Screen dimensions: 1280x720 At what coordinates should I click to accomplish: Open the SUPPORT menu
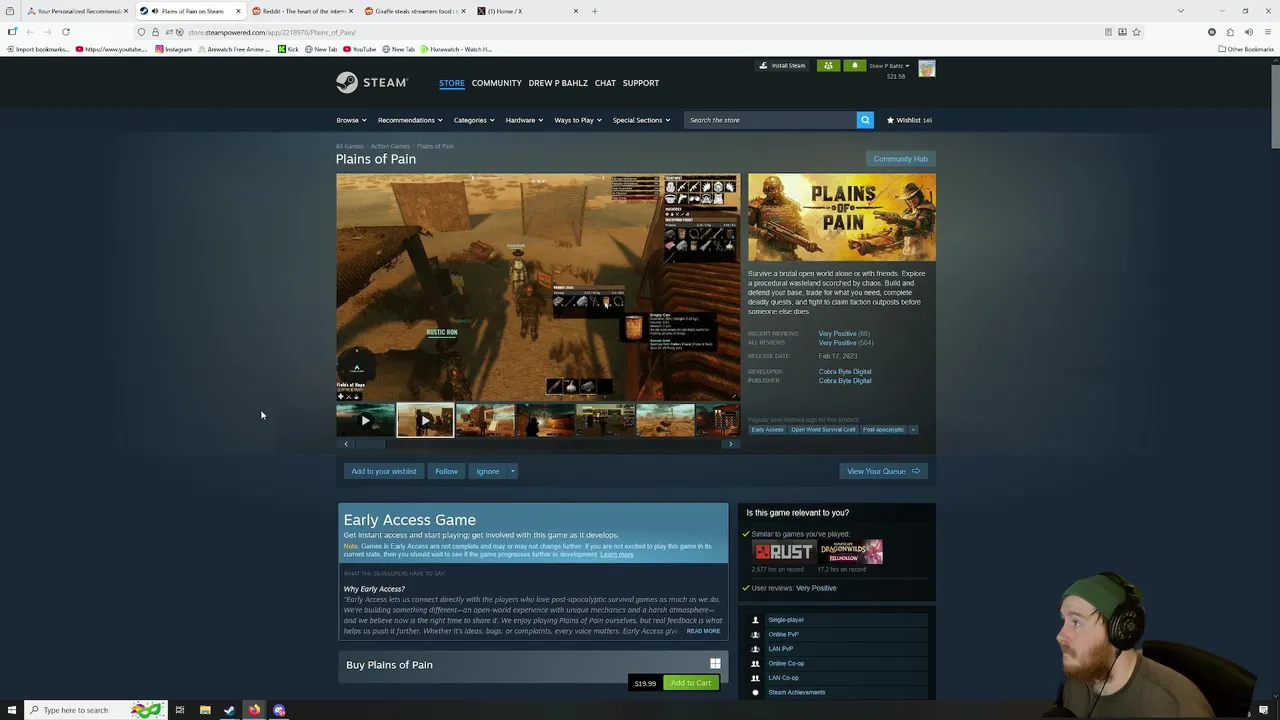pyautogui.click(x=641, y=83)
